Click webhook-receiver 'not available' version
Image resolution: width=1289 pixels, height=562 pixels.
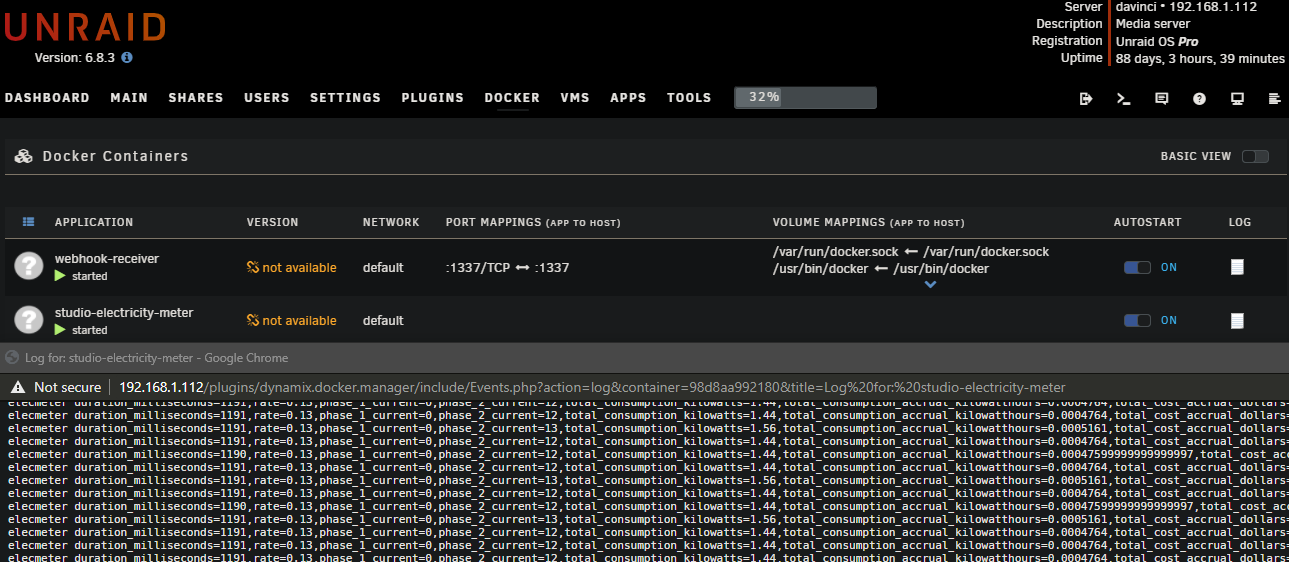pos(292,267)
